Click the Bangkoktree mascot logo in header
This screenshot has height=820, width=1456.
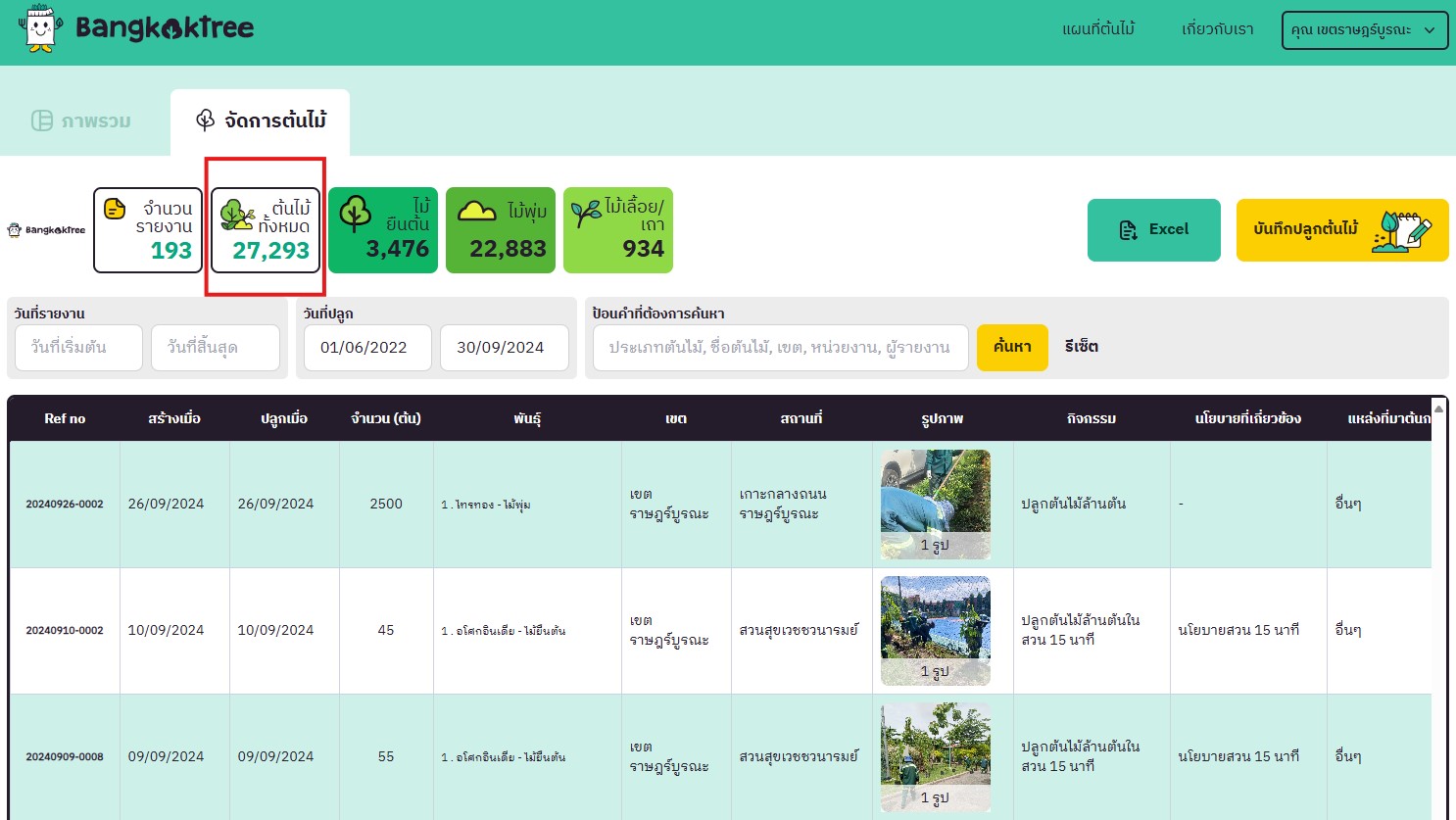coord(39,28)
